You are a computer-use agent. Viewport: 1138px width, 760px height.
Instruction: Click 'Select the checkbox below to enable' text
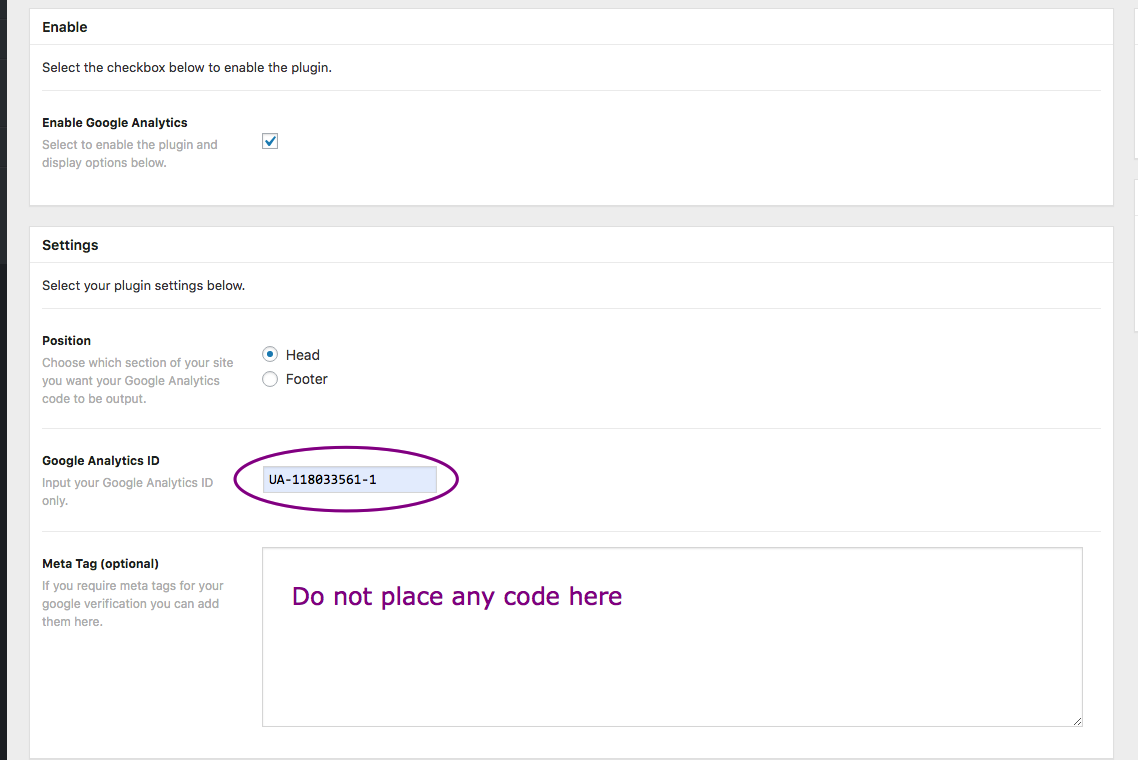pos(187,68)
